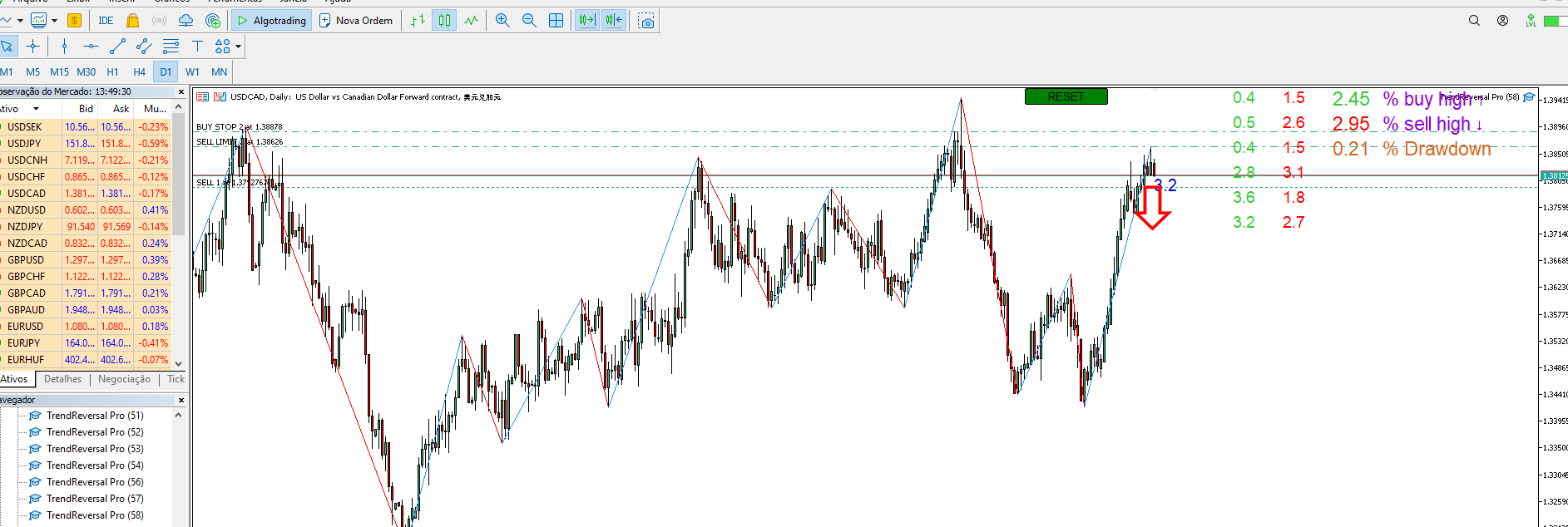Zoom in the chart
This screenshot has height=527, width=1568.
(502, 21)
